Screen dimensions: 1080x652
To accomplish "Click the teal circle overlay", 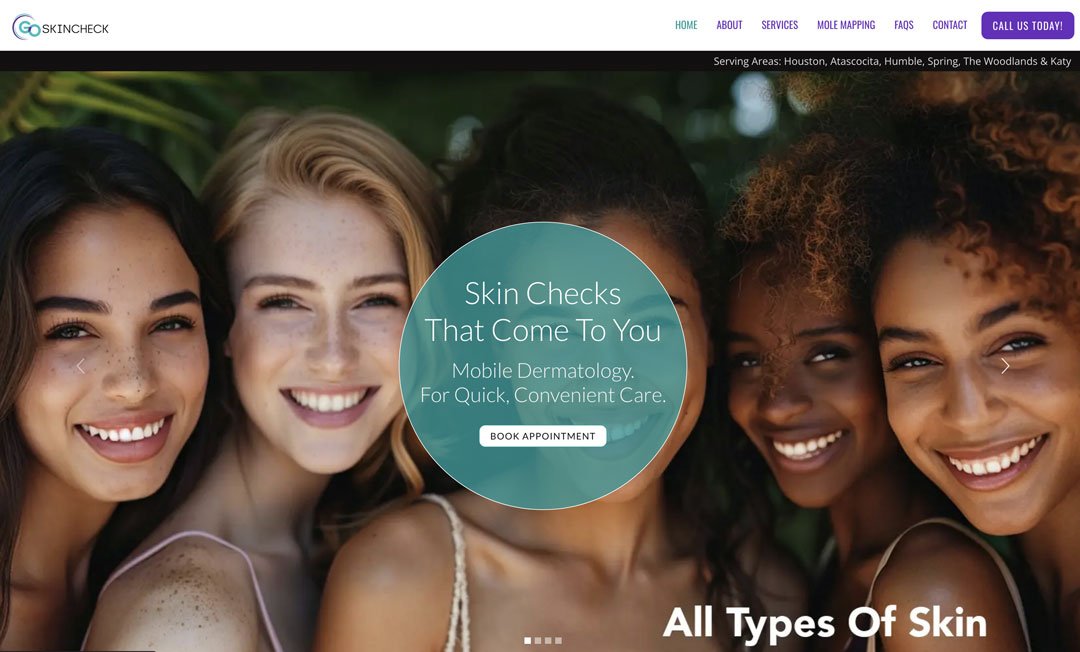I will 543,366.
